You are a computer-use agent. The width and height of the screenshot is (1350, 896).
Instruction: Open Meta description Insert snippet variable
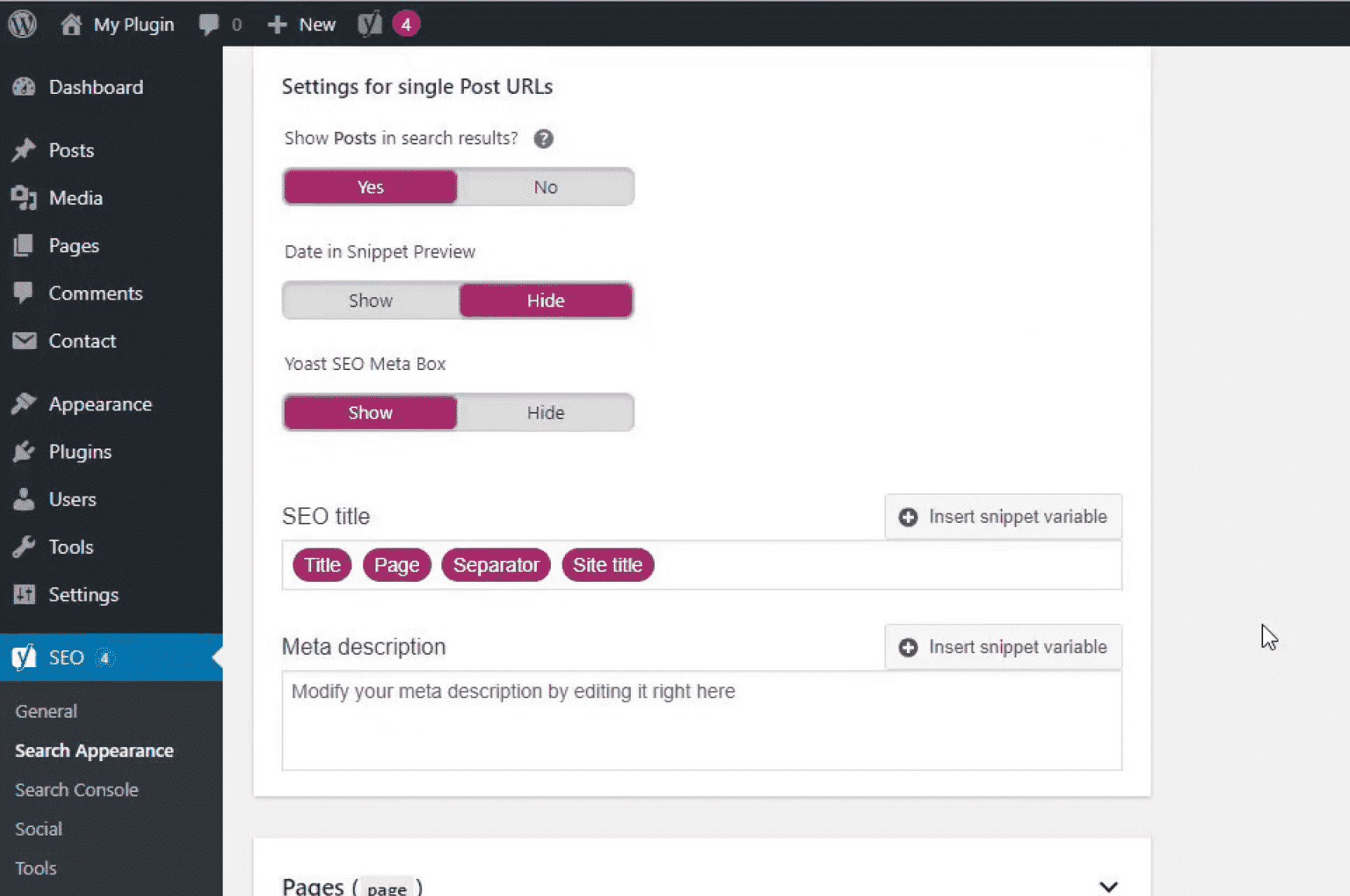click(1002, 647)
